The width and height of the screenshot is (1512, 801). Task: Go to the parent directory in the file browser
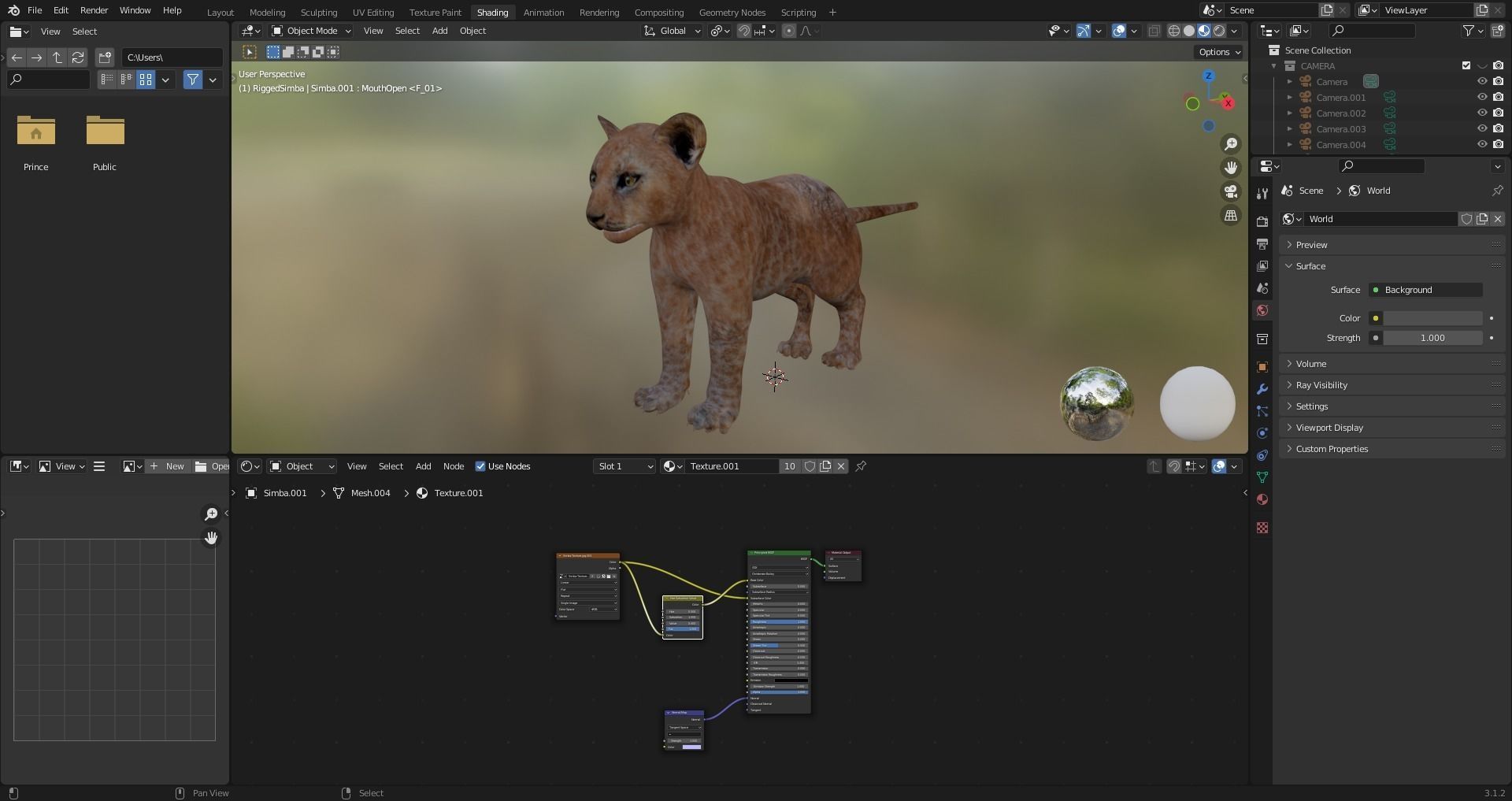(x=57, y=57)
